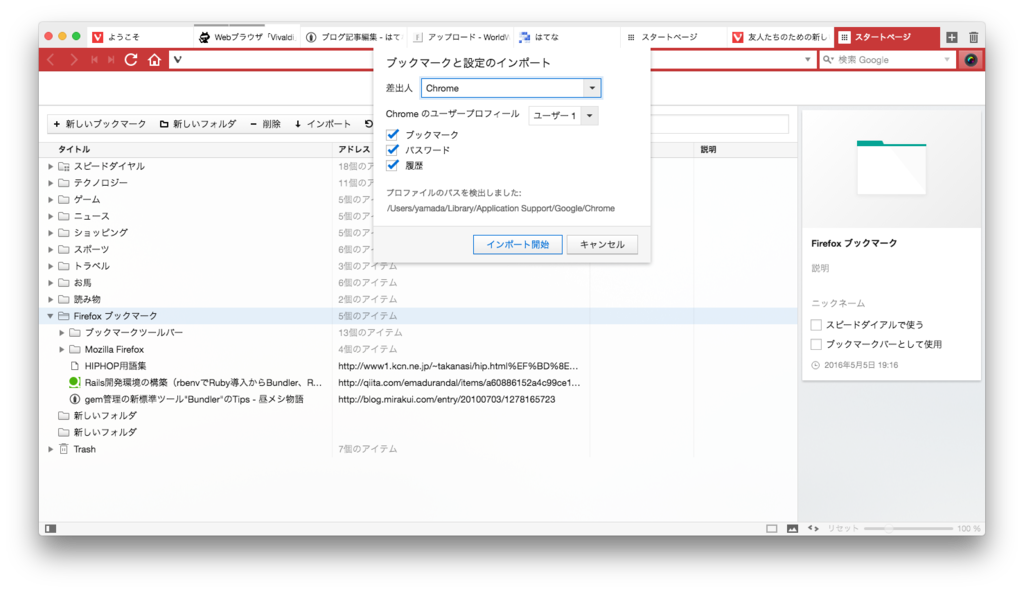
Task: Expand the ニュース folder
Action: 50,216
